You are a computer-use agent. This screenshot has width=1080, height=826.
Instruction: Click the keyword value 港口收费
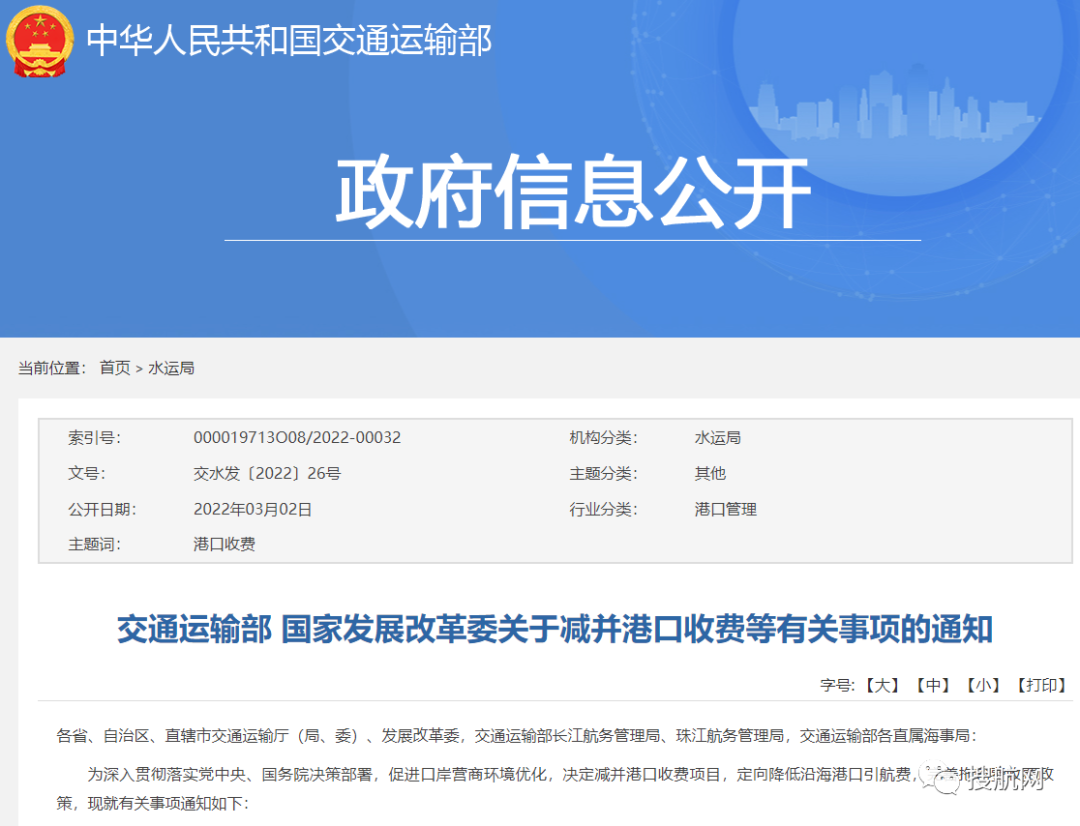(224, 545)
